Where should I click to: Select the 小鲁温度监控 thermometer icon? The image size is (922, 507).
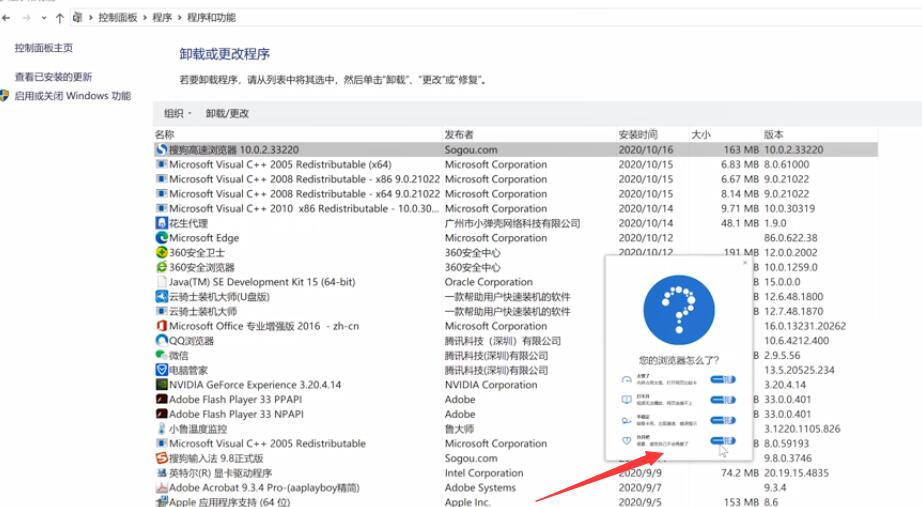click(162, 429)
